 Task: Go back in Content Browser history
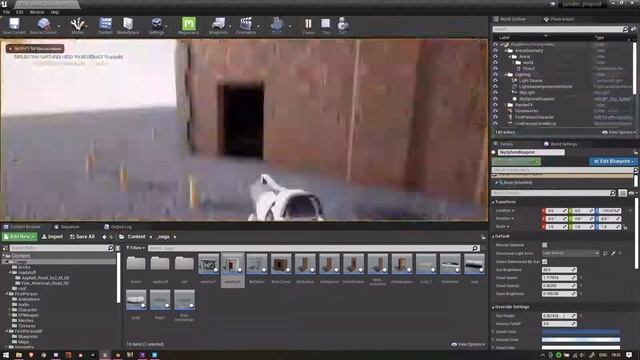click(x=104, y=237)
